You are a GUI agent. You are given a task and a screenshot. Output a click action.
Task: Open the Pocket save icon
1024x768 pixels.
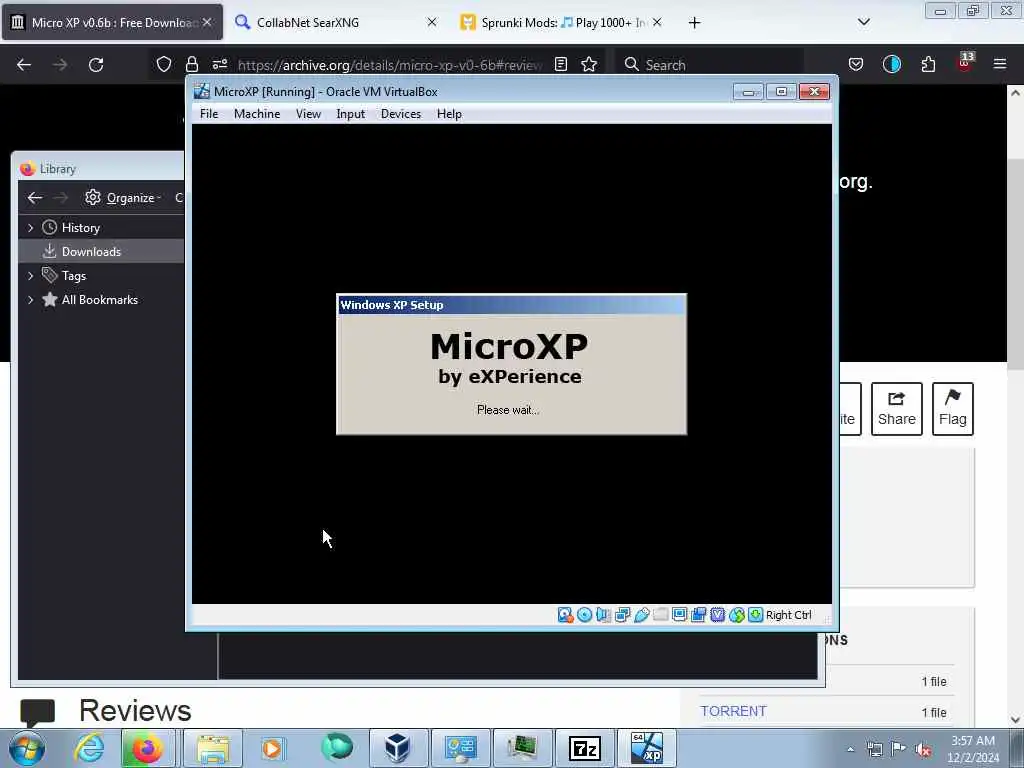point(856,64)
